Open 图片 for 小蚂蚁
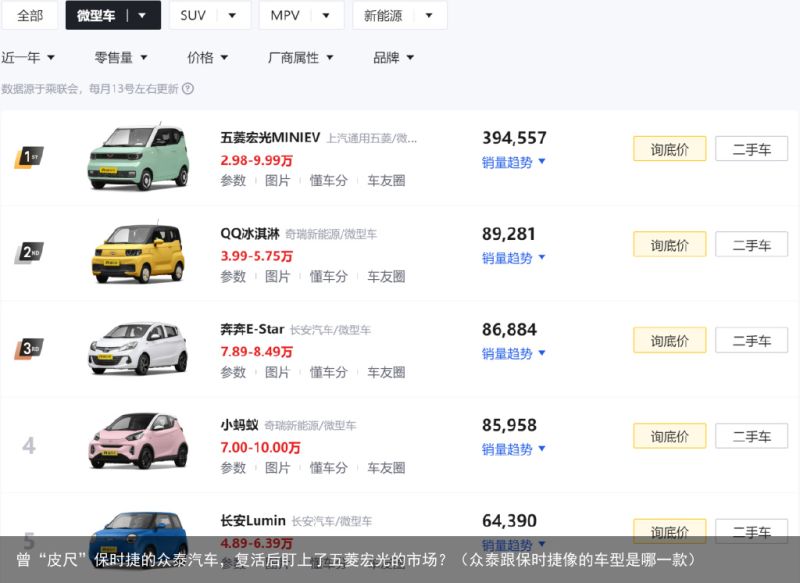Screen dimensions: 800x583 [x=278, y=467]
